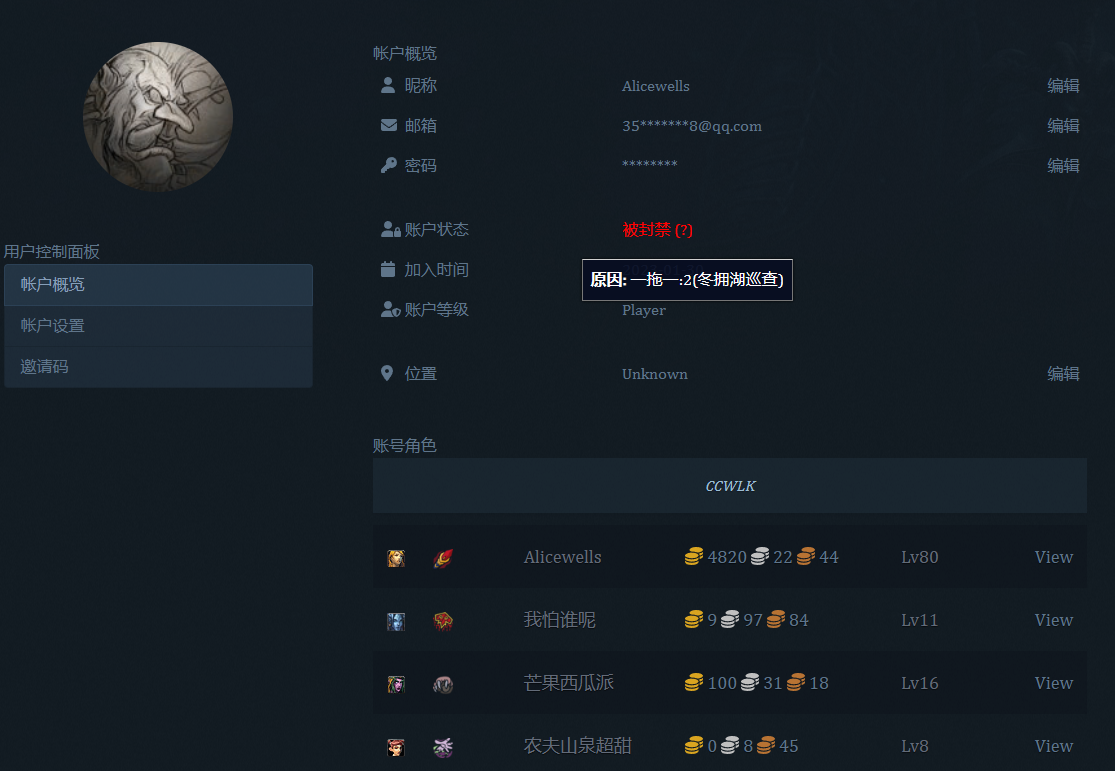Open the 帐户设置 sidebar menu item
The image size is (1115, 771).
click(158, 326)
